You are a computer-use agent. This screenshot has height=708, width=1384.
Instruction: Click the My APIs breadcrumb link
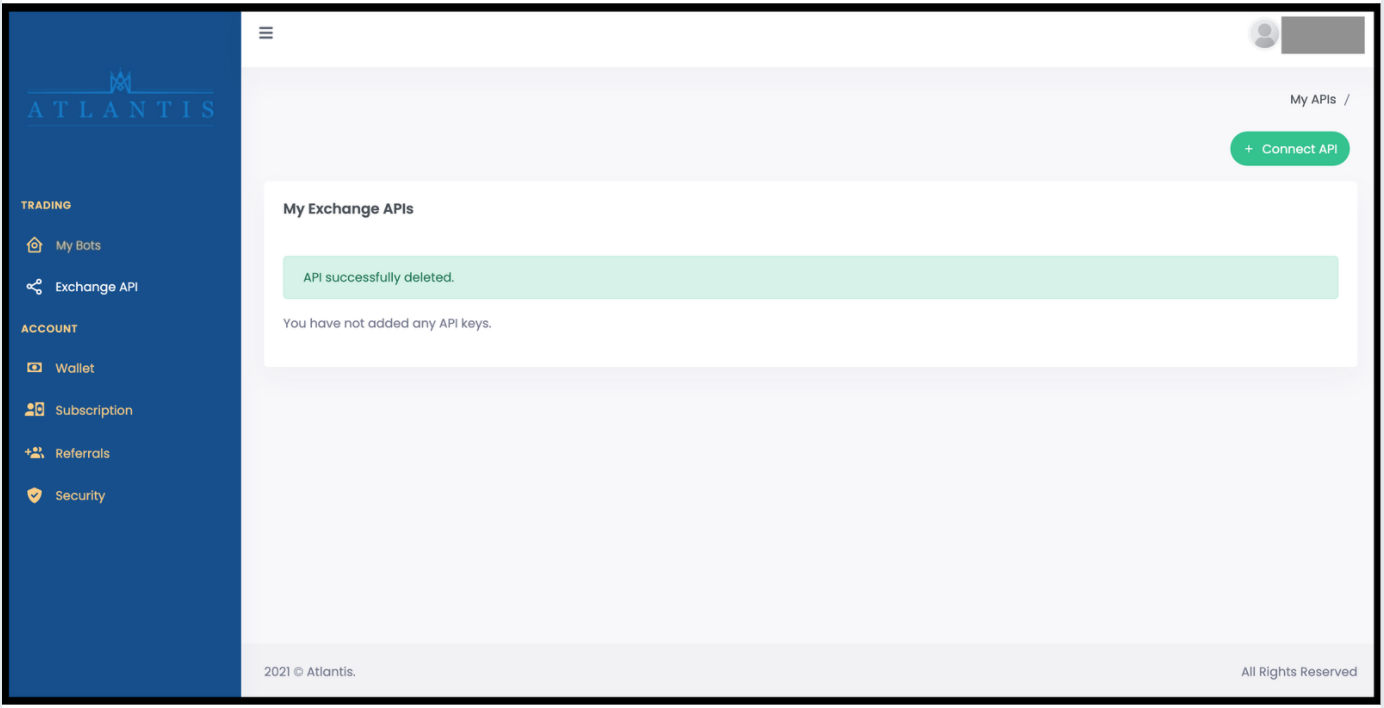pos(1313,99)
